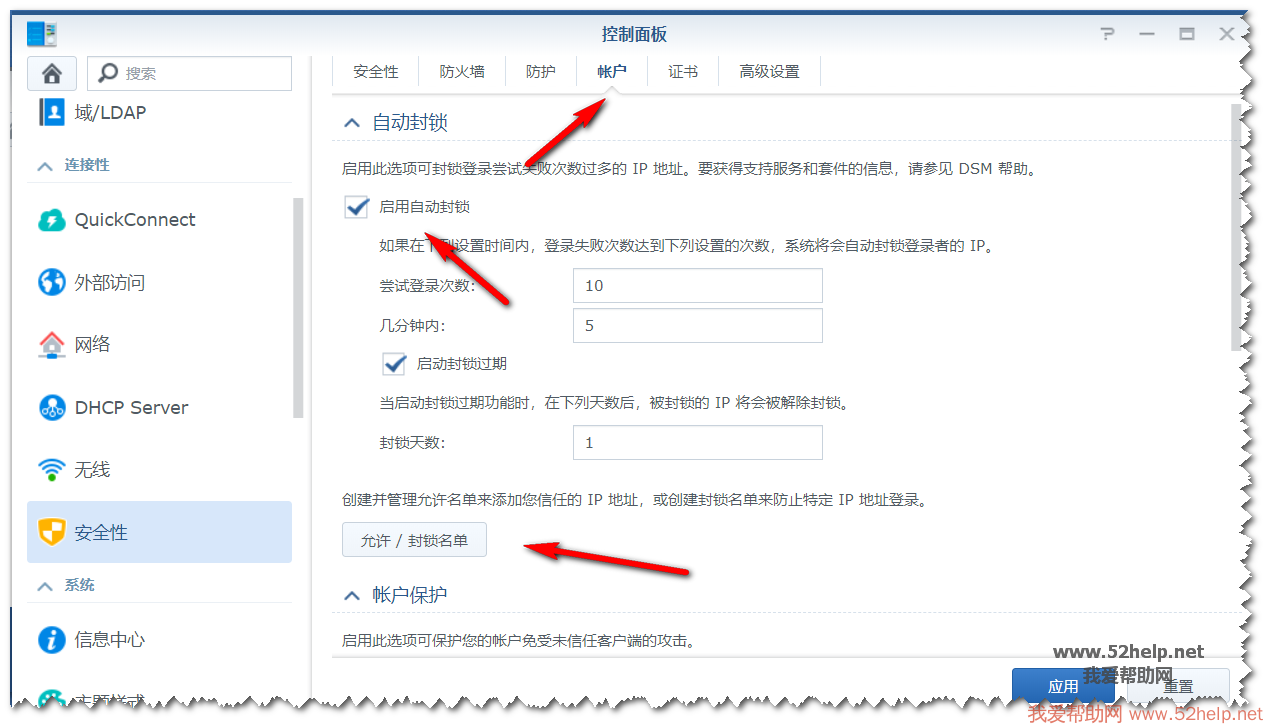This screenshot has width=1269, height=725.
Task: Click the 应用 apply button
Action: 1062,686
